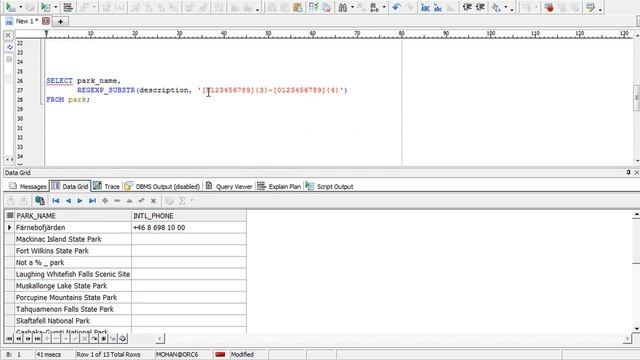Open the Explain Plan tab
Viewport: 640px width, 360px height.
(279, 187)
